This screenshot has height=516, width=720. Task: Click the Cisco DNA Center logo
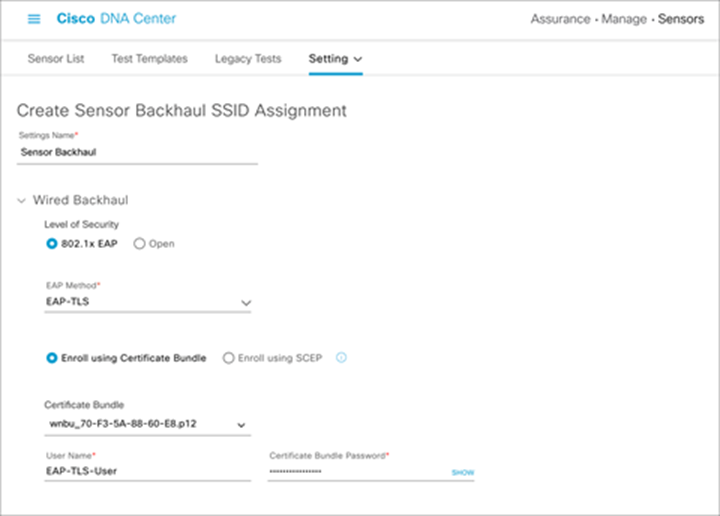tap(116, 18)
